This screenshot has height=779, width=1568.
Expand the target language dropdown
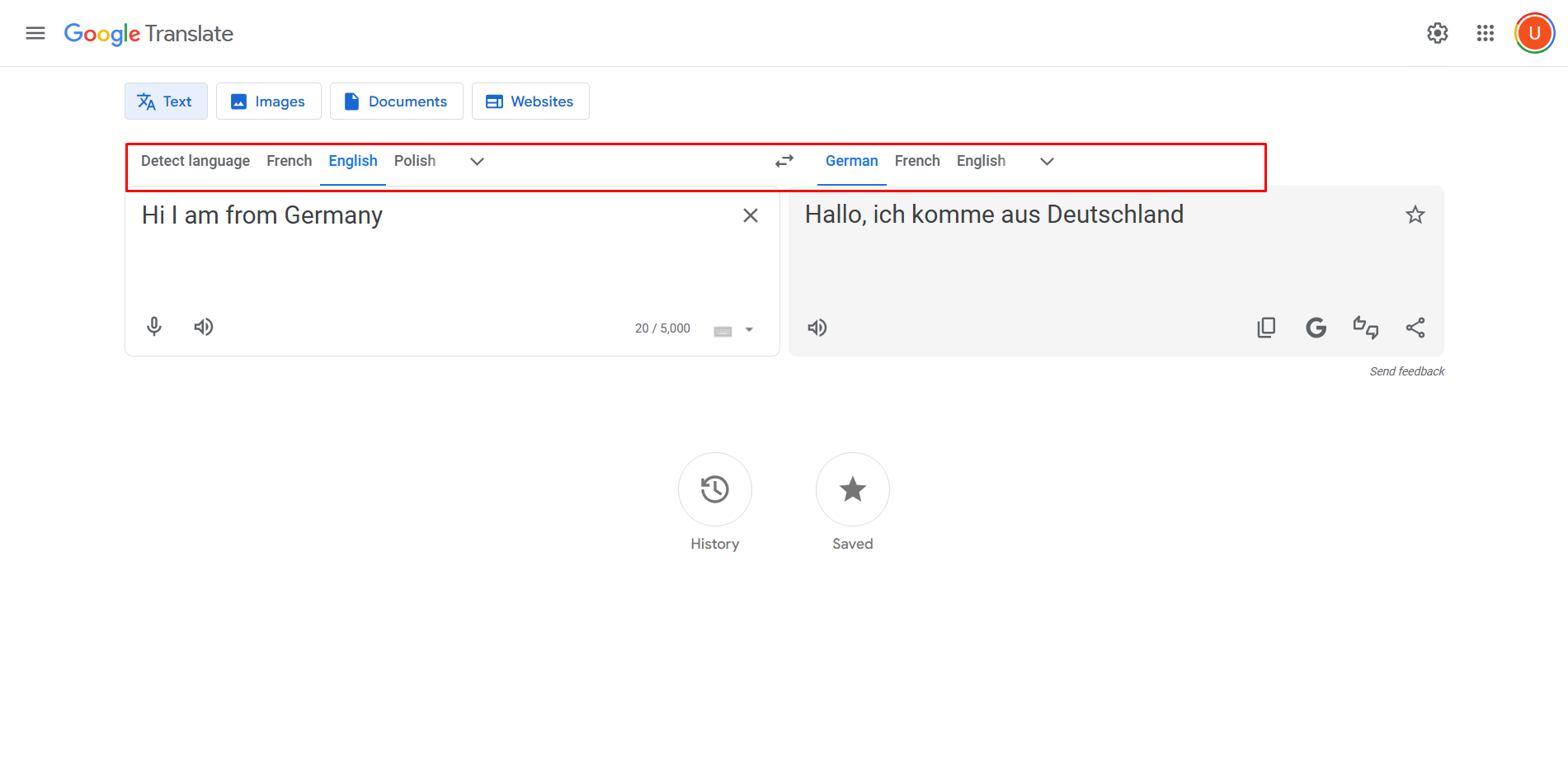[x=1046, y=161]
